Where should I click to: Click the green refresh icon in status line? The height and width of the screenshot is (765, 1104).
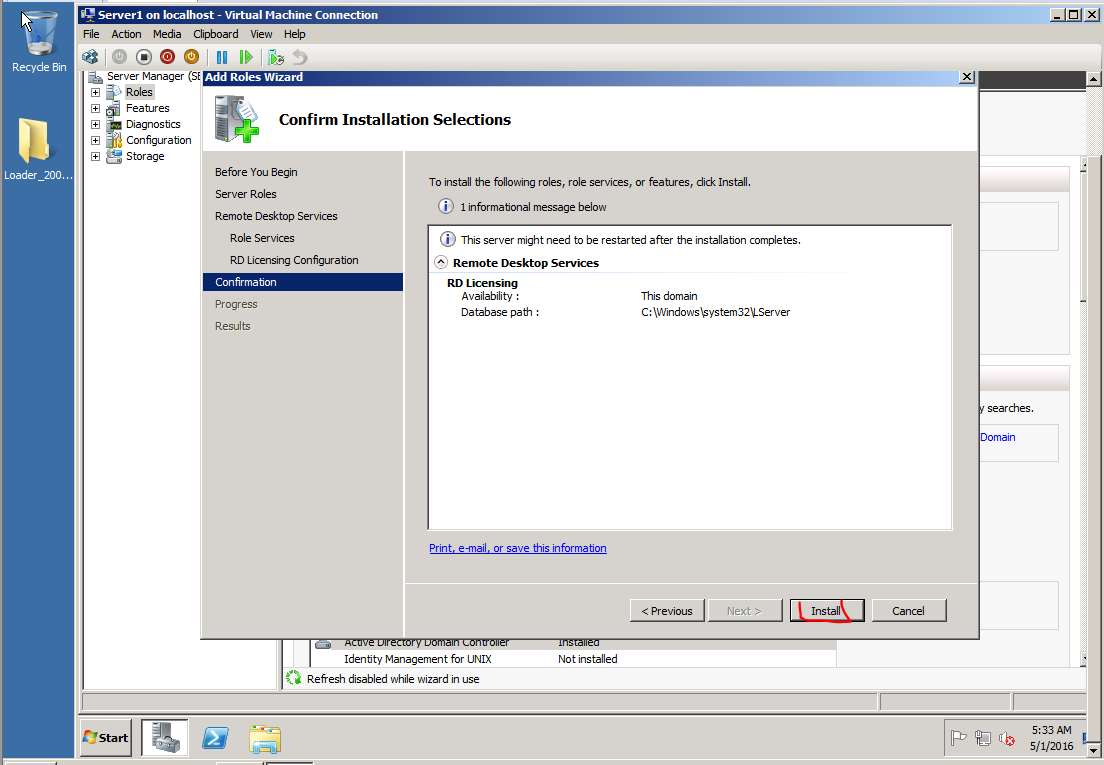pyautogui.click(x=294, y=678)
